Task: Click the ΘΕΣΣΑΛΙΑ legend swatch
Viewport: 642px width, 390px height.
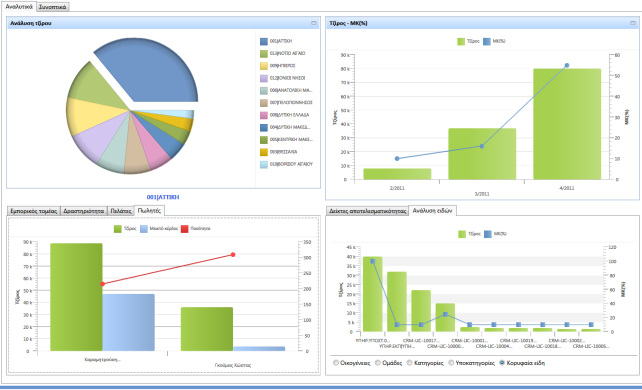Action: (264, 152)
